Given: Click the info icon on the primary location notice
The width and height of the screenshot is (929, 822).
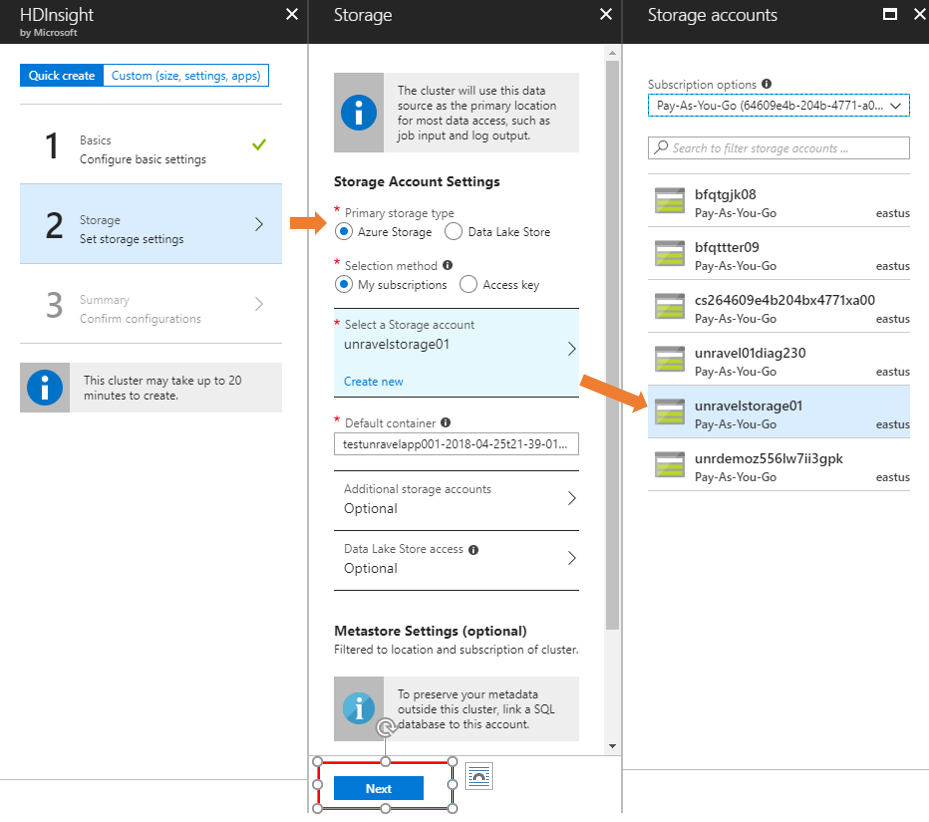Looking at the screenshot, I should click(358, 113).
